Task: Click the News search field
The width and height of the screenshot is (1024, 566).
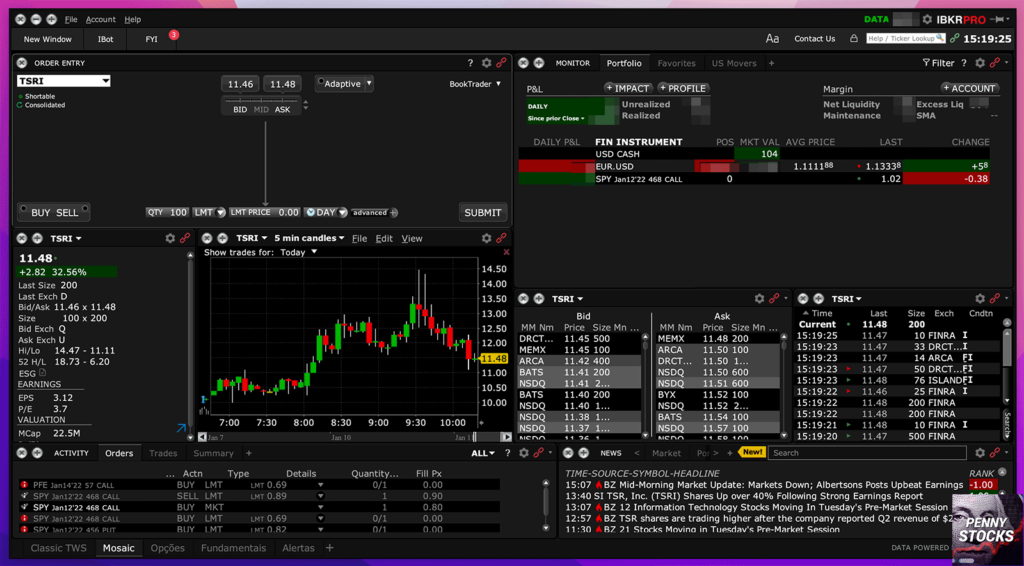Action: [x=867, y=453]
